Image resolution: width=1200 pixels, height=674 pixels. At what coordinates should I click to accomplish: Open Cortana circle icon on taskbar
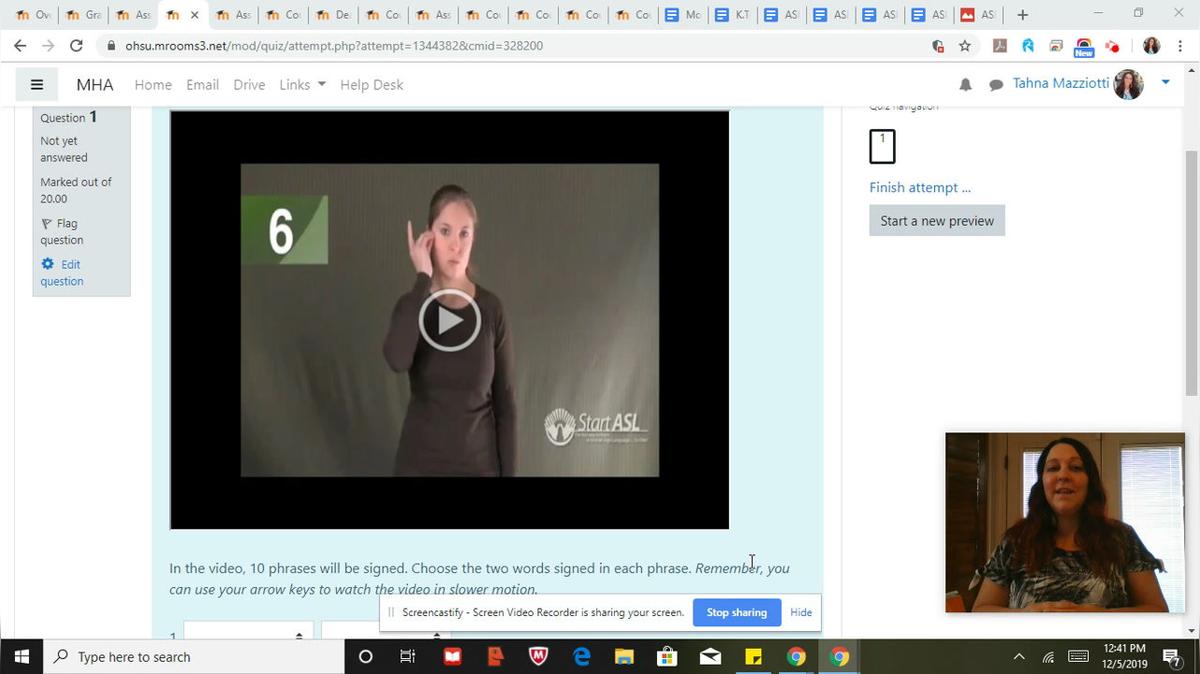pos(365,657)
